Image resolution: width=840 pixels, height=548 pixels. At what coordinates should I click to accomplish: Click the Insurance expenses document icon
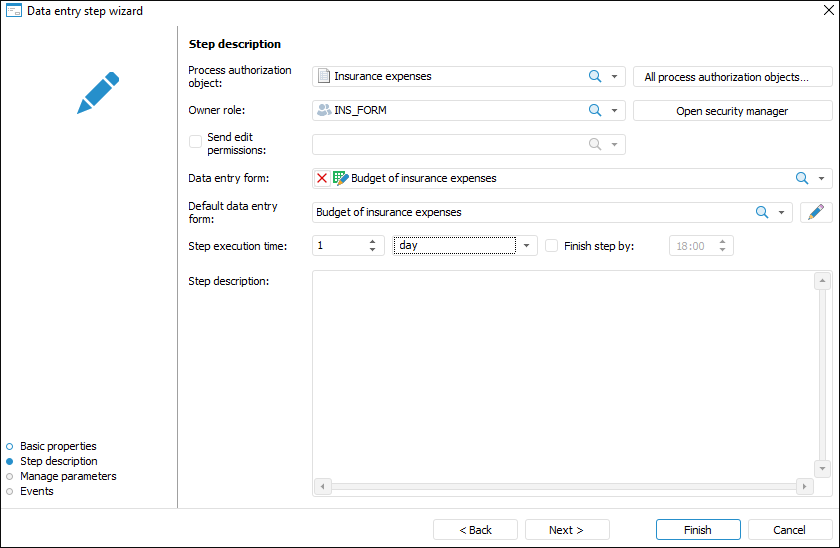pos(323,76)
